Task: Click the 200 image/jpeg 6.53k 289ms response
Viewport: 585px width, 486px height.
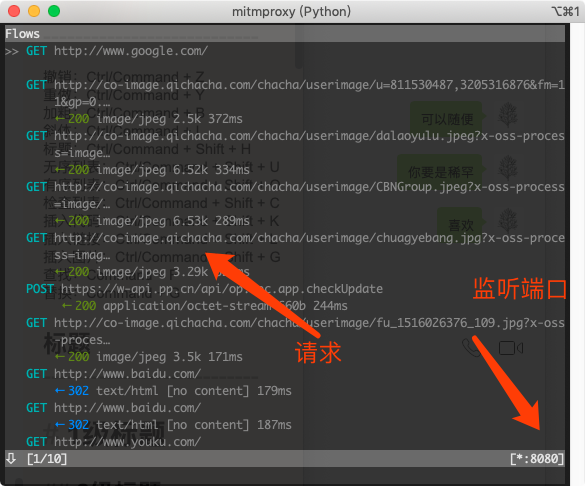Action: point(152,221)
